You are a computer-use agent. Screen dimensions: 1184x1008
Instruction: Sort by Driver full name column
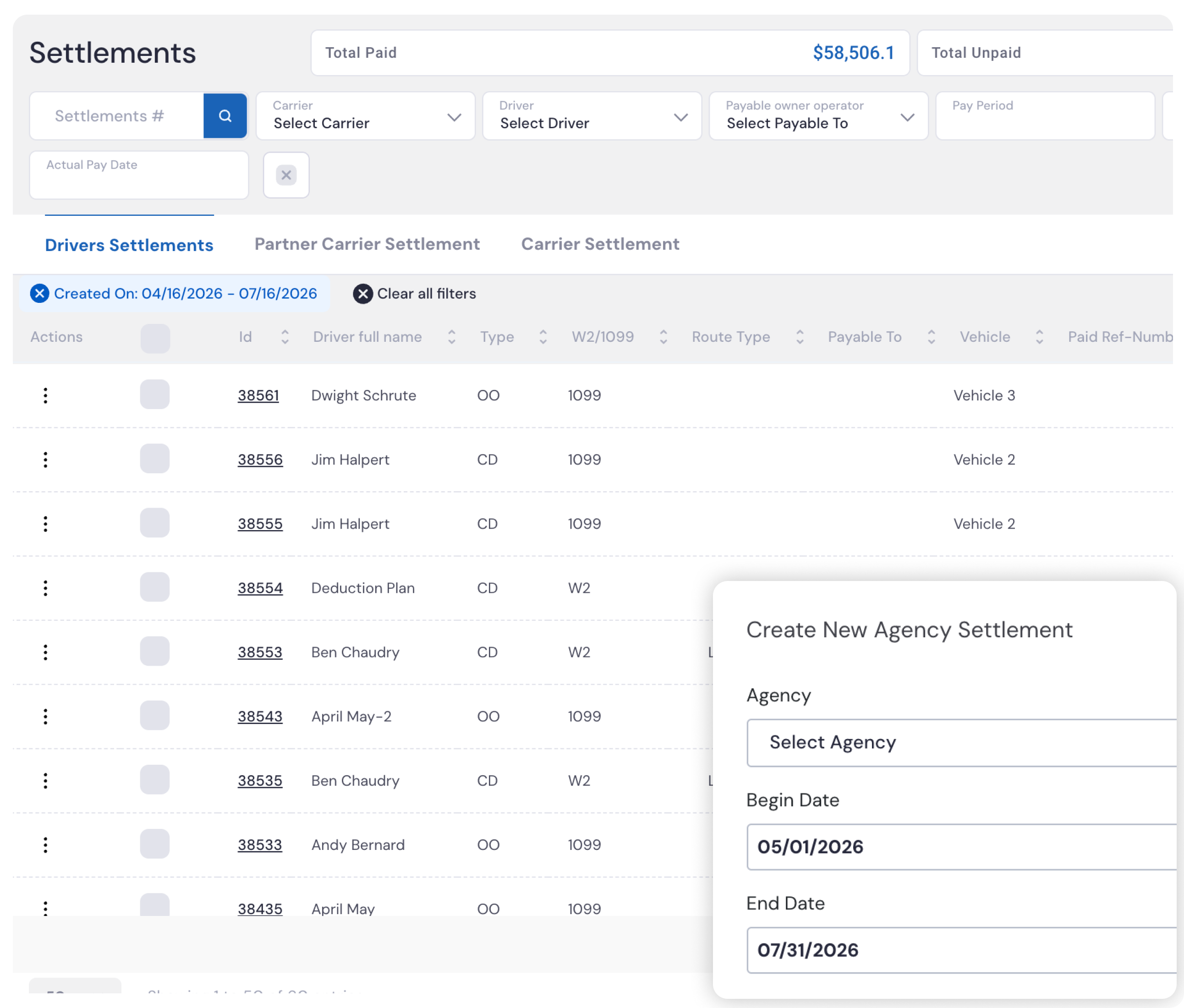pyautogui.click(x=451, y=337)
